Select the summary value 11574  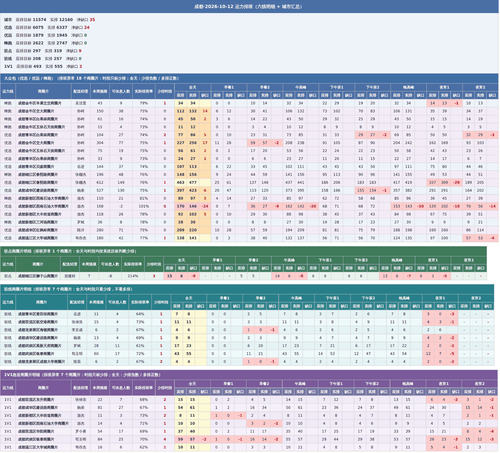39,20
